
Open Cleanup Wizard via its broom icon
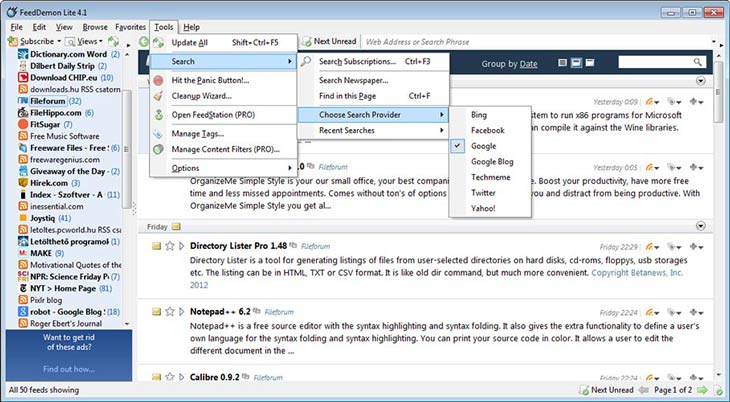[159, 97]
